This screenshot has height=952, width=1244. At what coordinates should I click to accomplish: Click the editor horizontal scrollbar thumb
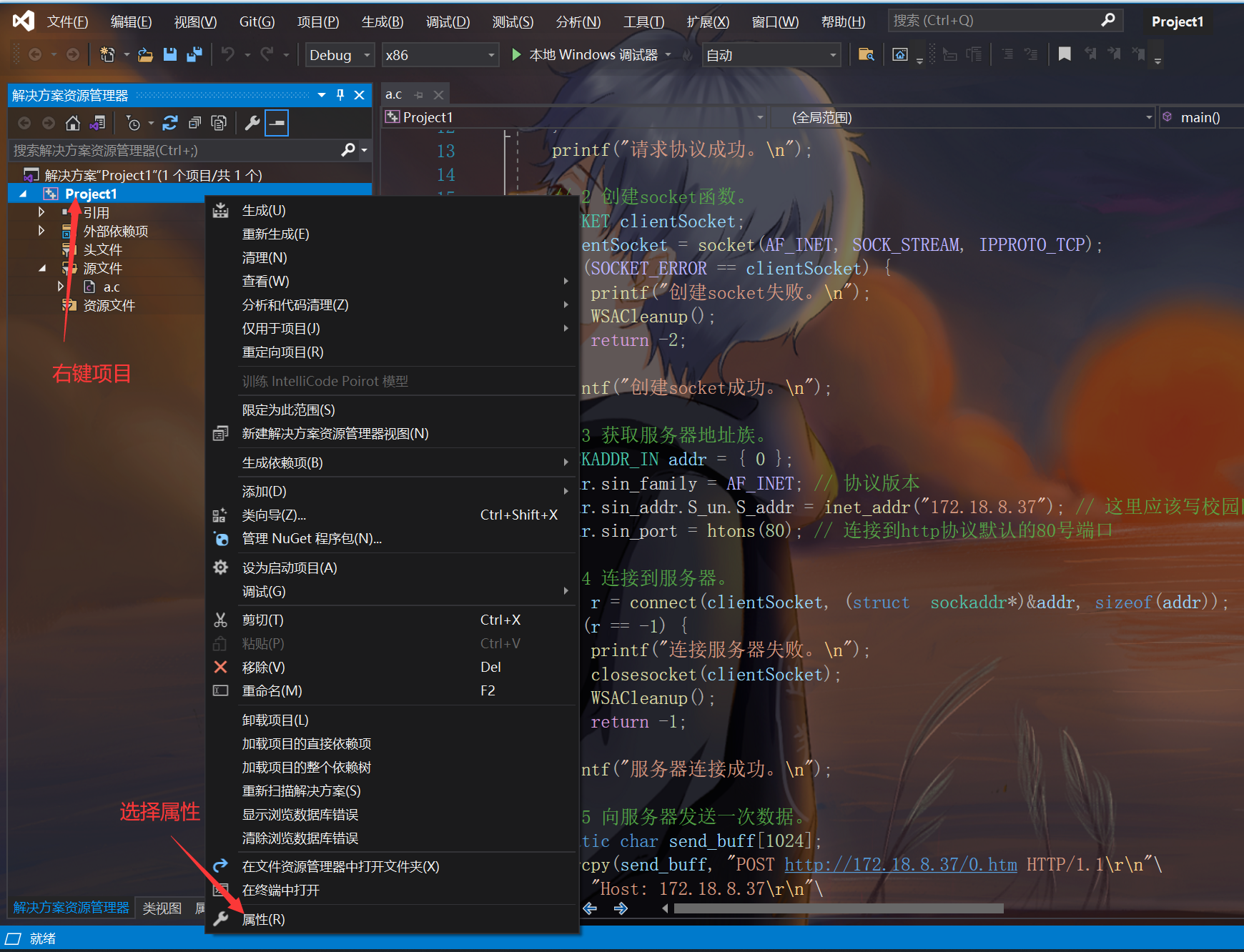click(838, 908)
